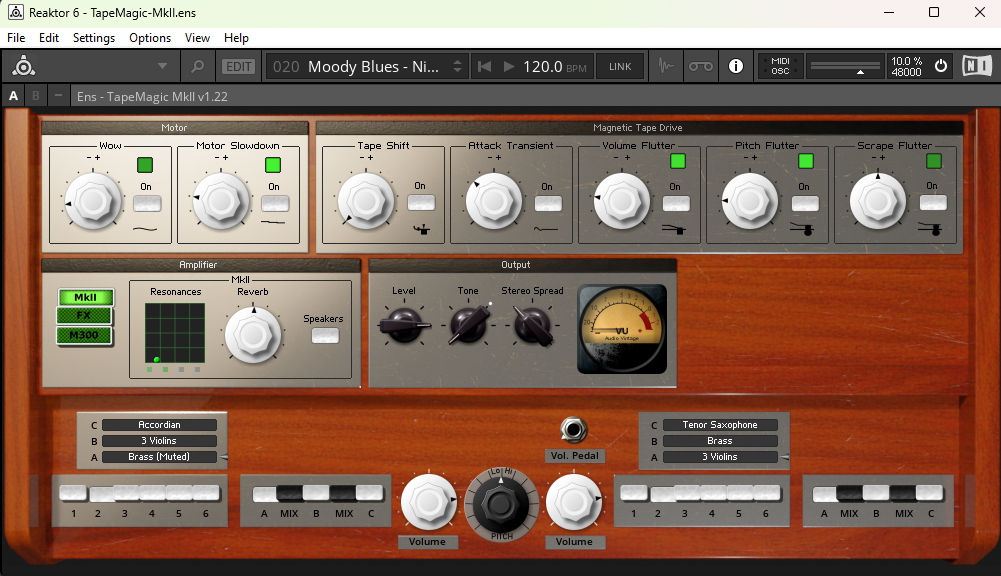This screenshot has width=1001, height=576.
Task: Open the Options menu
Action: 150,38
